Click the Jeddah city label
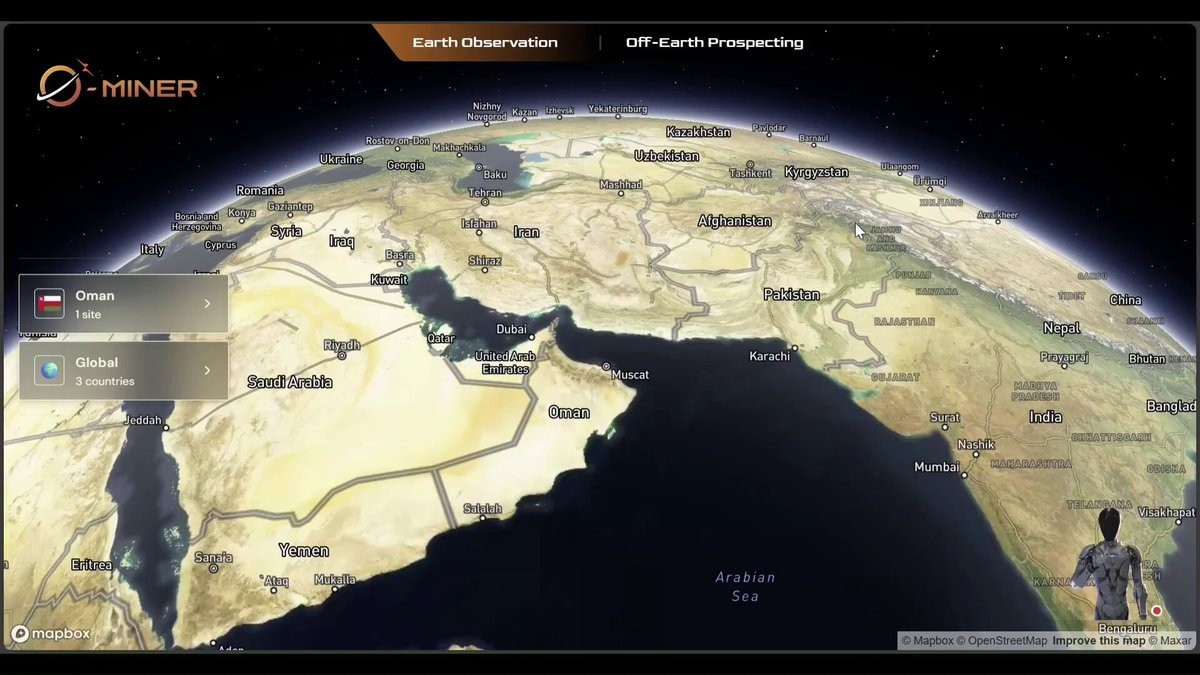The width and height of the screenshot is (1200, 675). click(142, 421)
